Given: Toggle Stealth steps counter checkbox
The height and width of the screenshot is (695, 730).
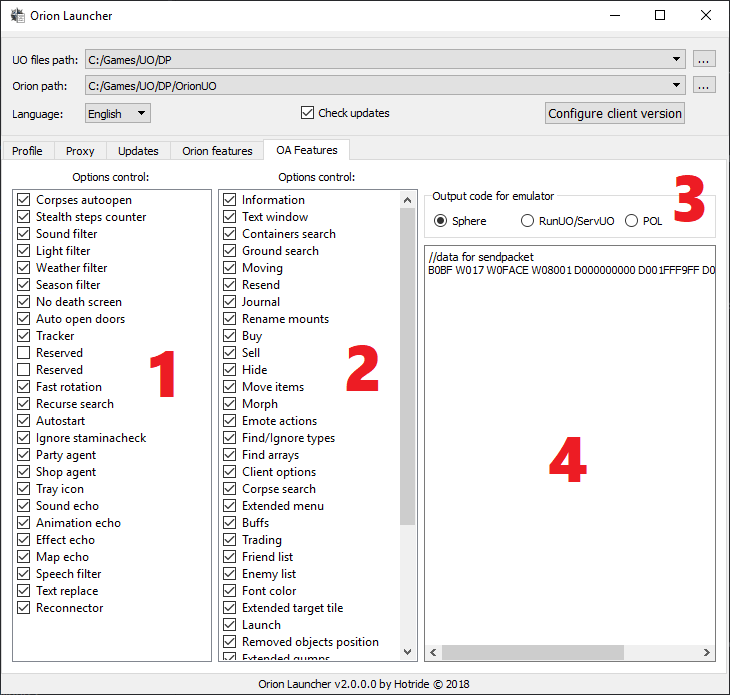Looking at the screenshot, I should click(24, 216).
